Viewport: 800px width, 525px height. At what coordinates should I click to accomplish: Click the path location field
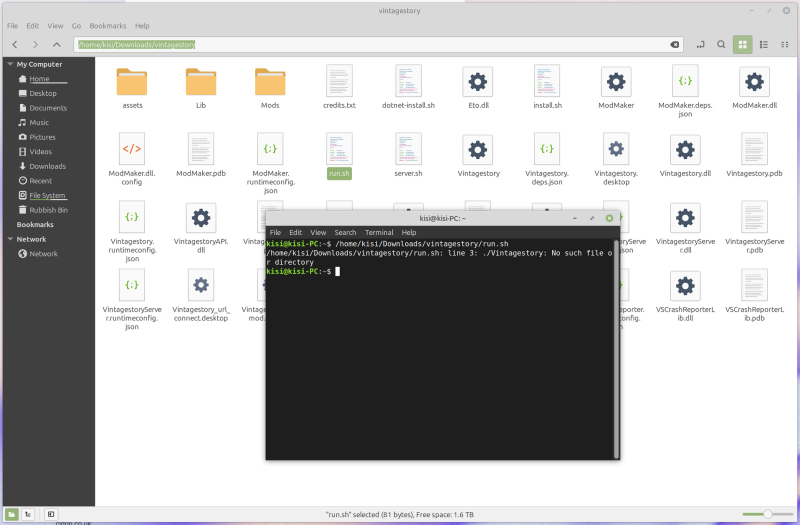click(x=378, y=45)
